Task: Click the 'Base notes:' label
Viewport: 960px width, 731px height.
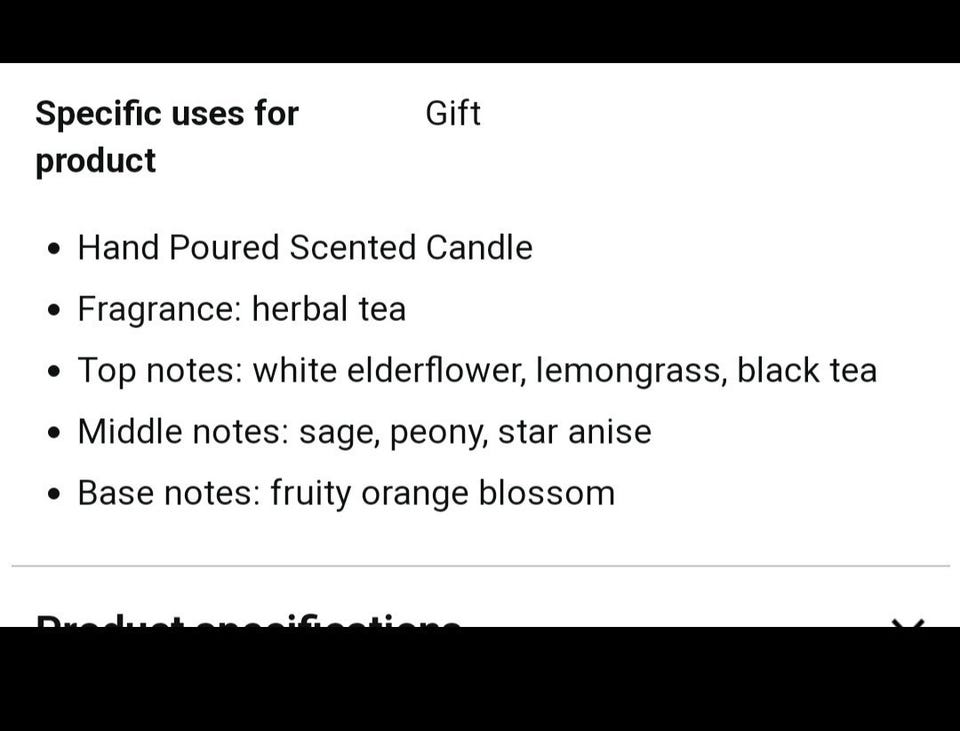Action: 168,494
